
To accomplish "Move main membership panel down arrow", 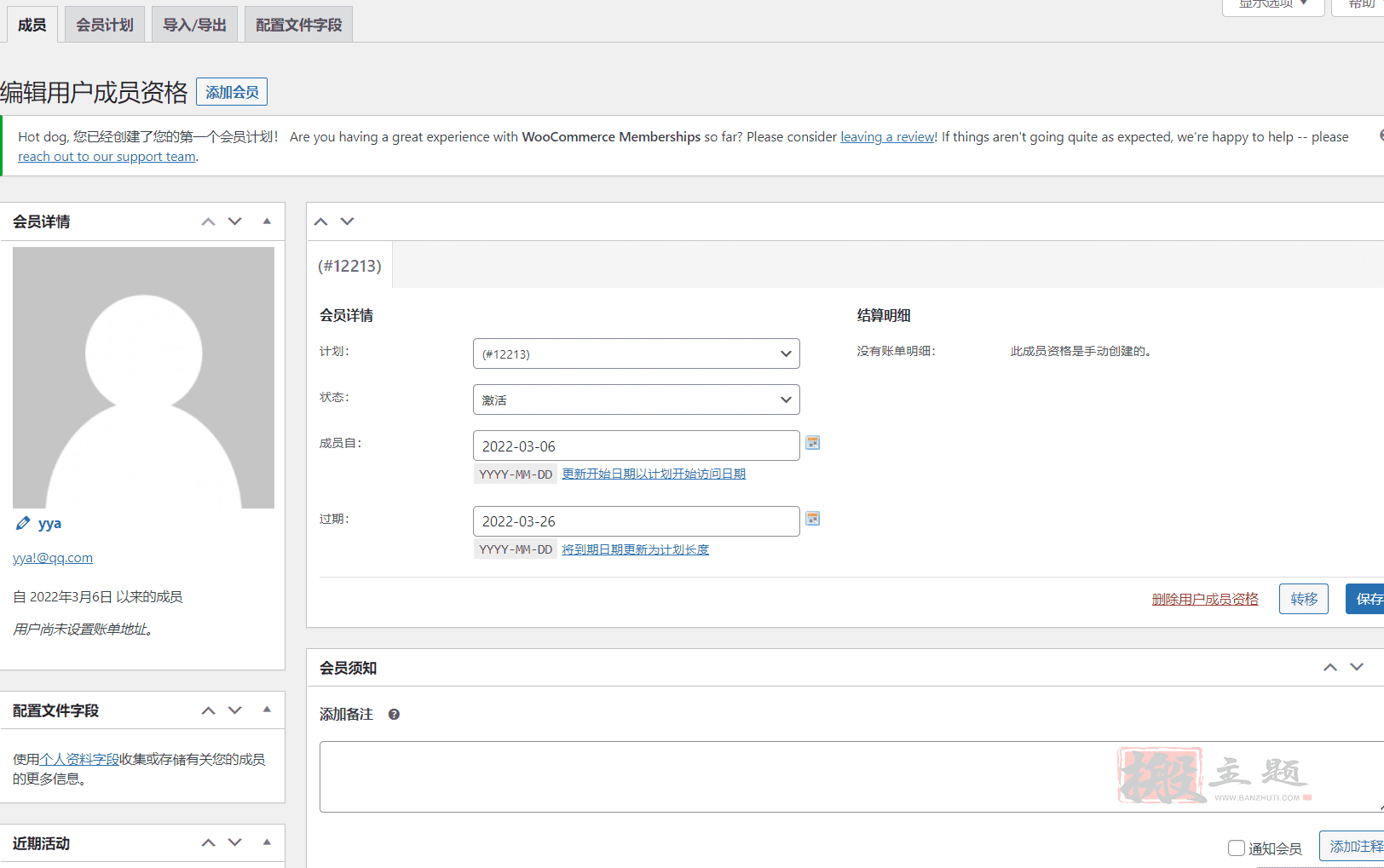I will [x=347, y=221].
